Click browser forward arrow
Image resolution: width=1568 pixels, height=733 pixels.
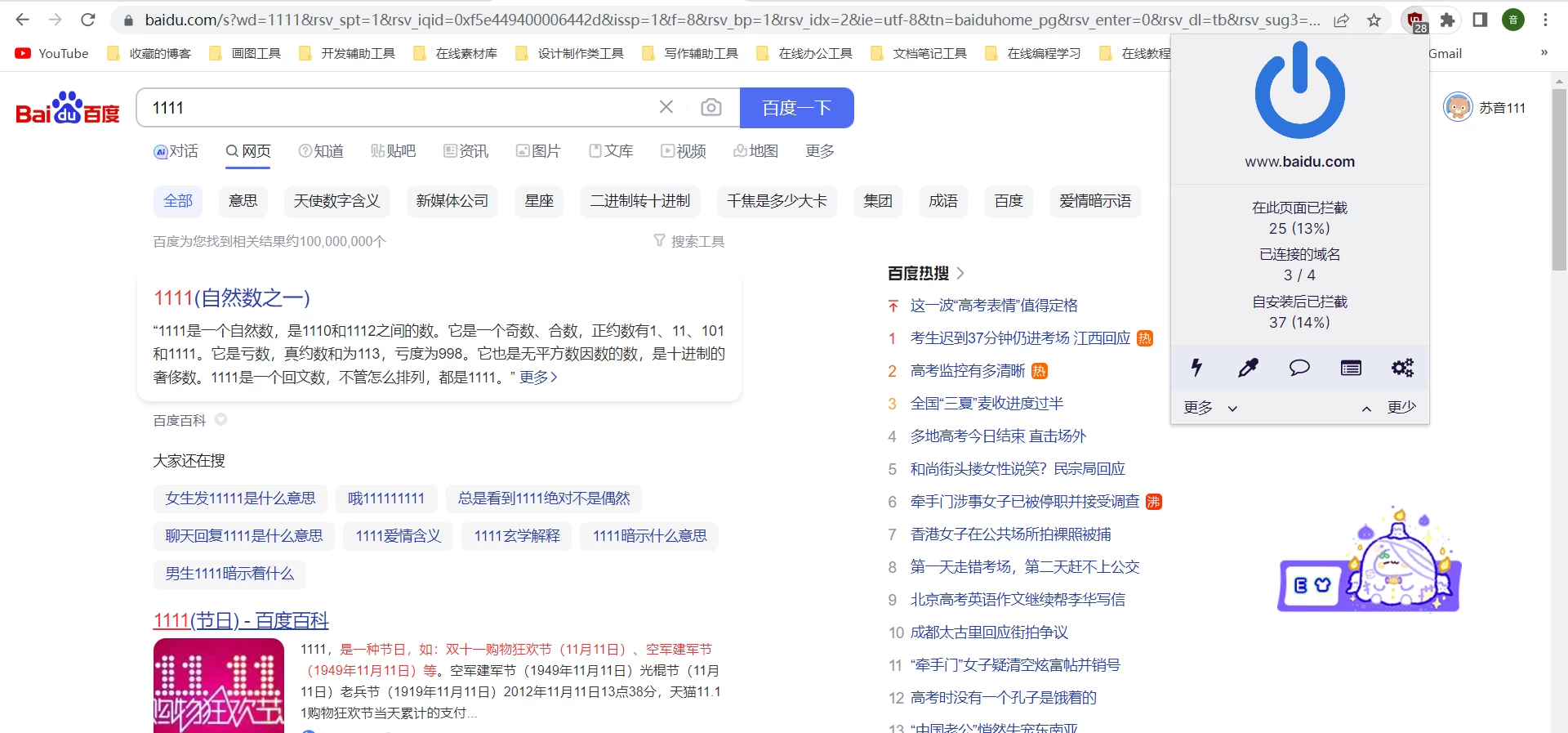[x=55, y=20]
